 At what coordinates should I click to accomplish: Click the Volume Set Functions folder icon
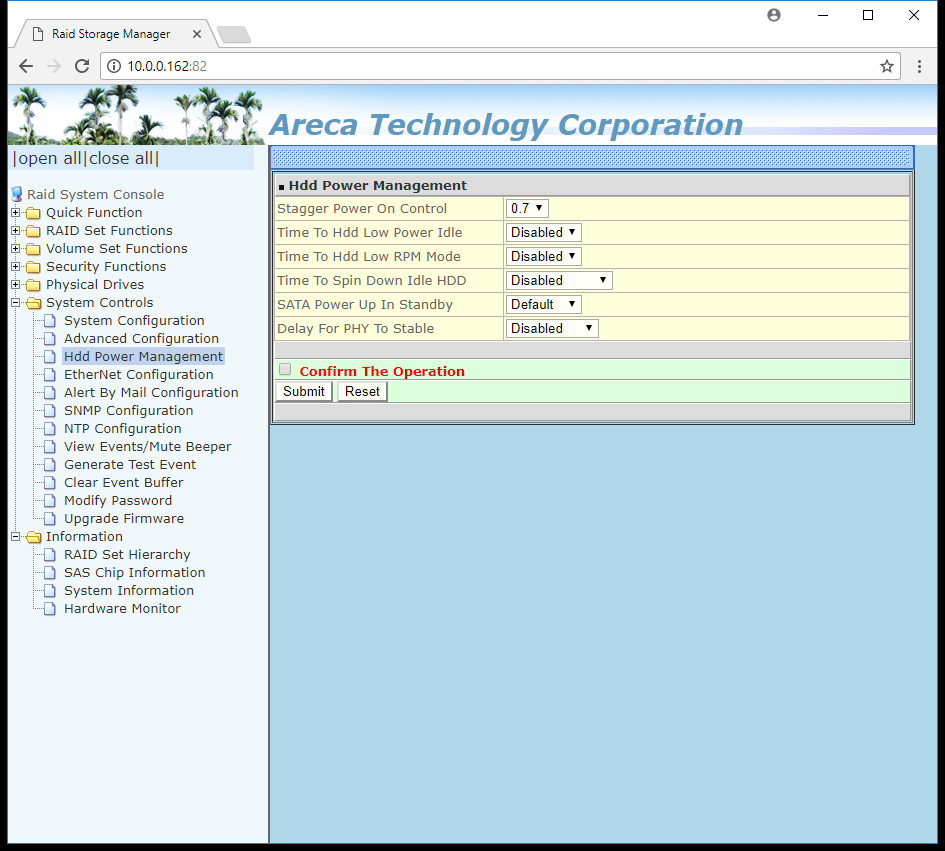pos(34,249)
